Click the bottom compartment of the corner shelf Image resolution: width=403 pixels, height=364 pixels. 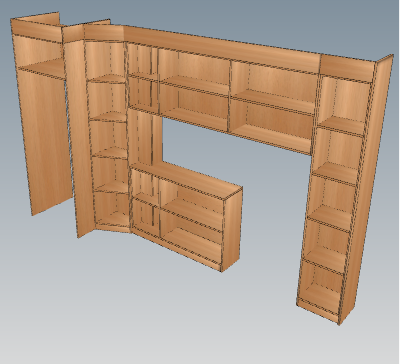pyautogui.click(x=113, y=209)
